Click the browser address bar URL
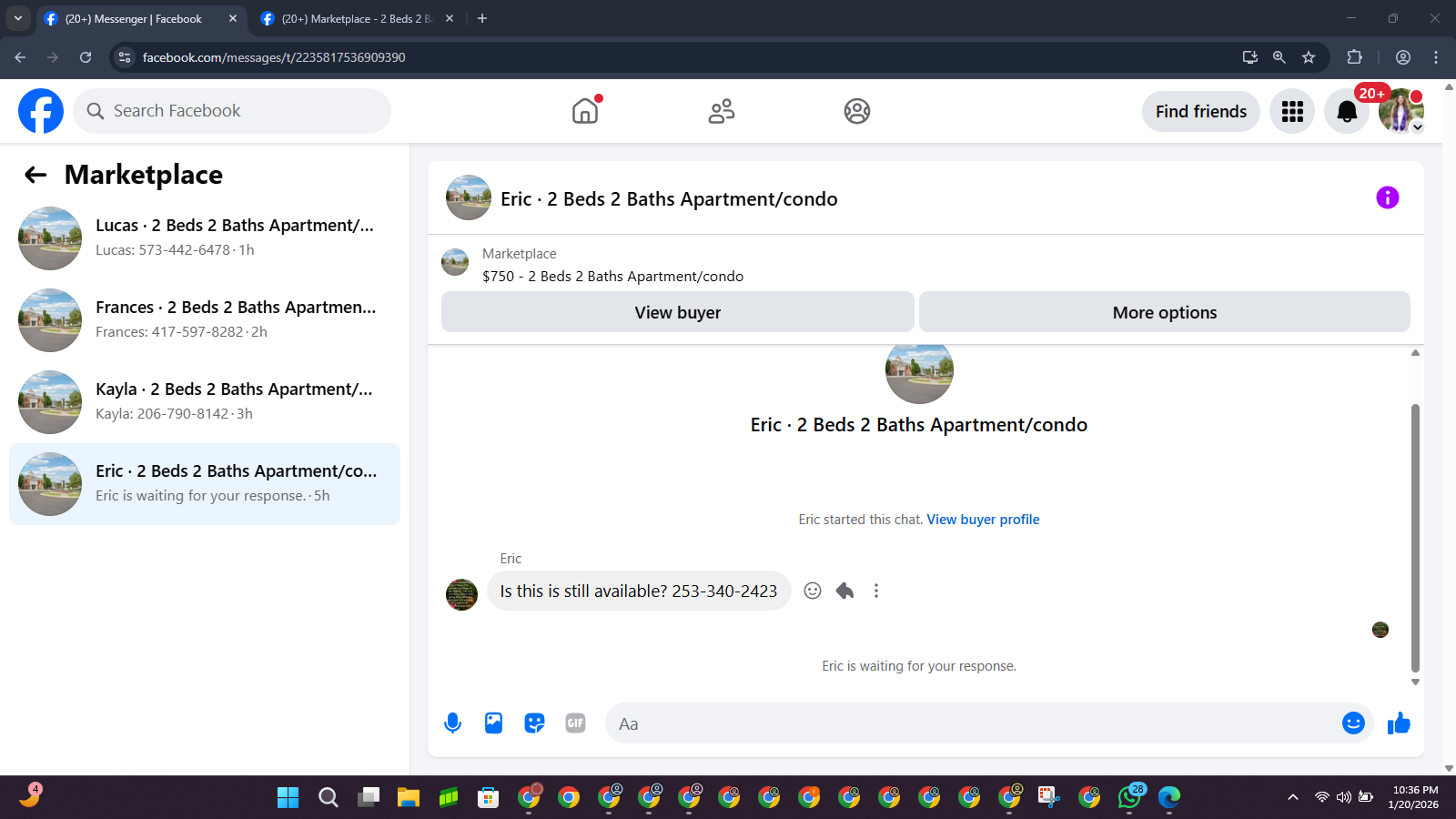This screenshot has height=819, width=1456. pos(274,57)
